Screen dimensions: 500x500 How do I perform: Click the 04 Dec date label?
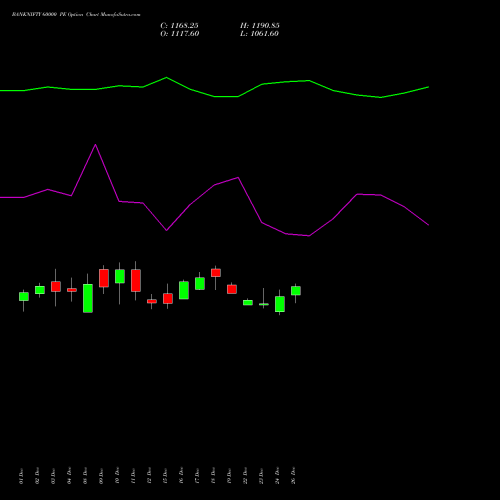(x=69, y=476)
